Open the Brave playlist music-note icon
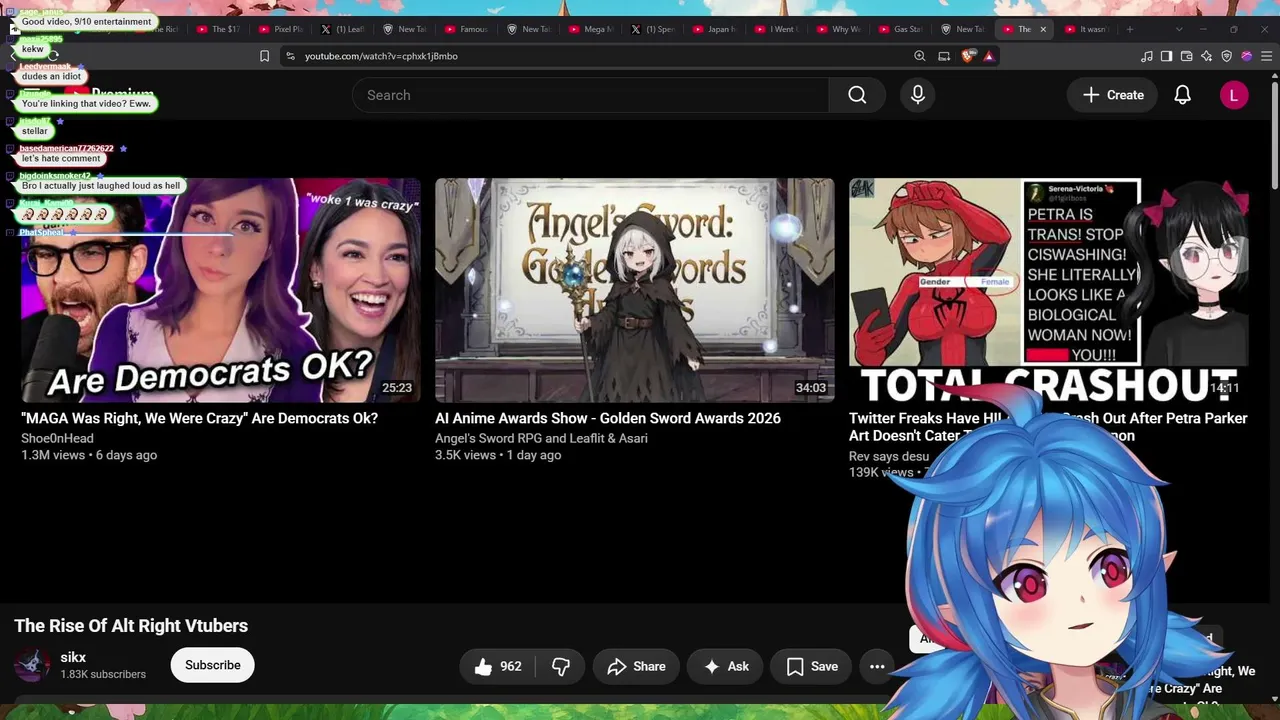This screenshot has height=720, width=1280. pyautogui.click(x=1147, y=56)
